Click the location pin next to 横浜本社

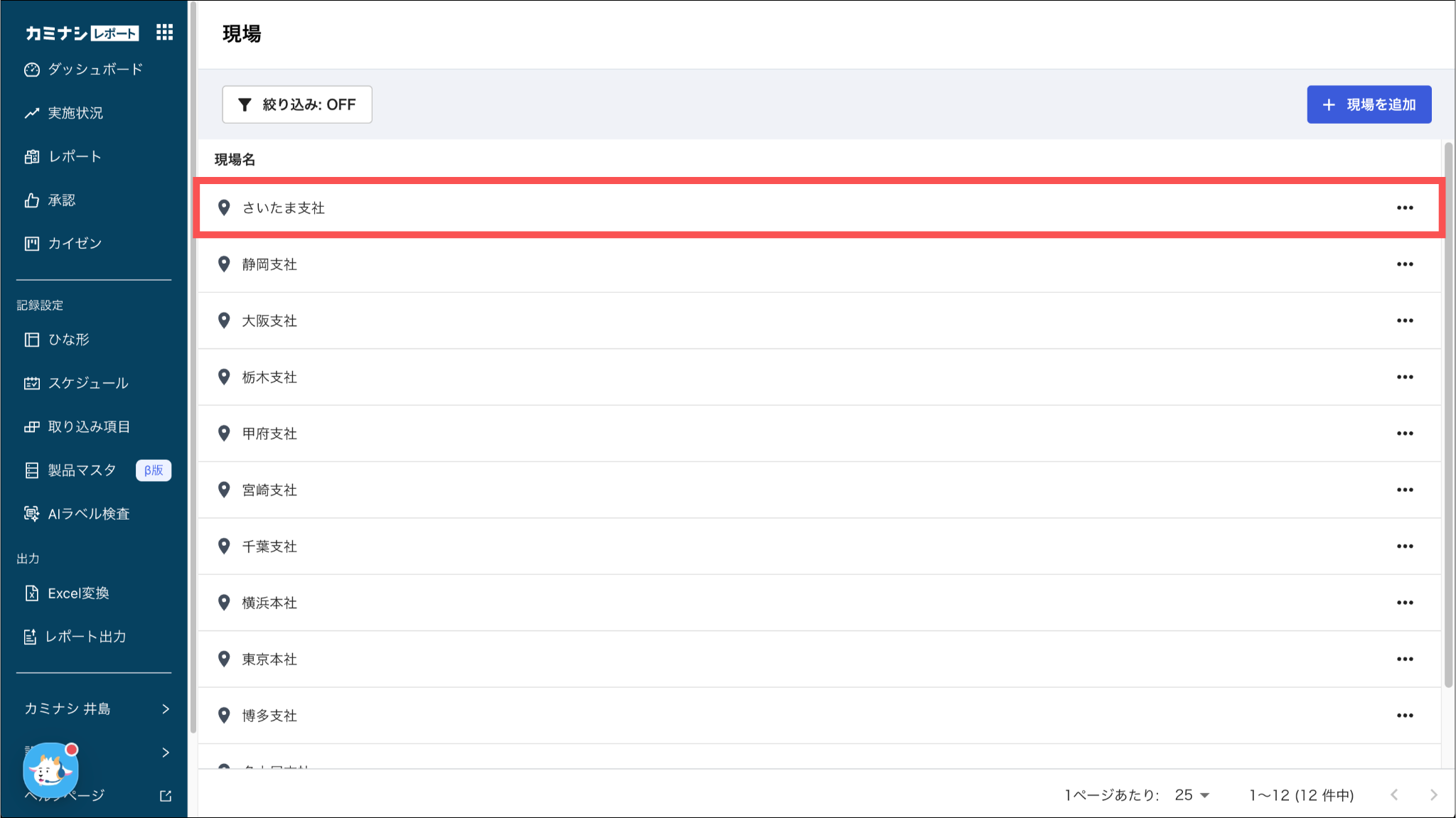[x=224, y=603]
